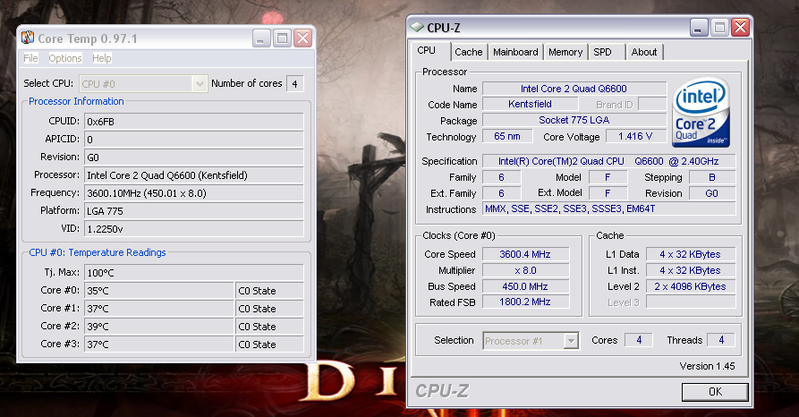Open the Processor #1 selection dropdown
This screenshot has height=417, width=799.
pos(571,341)
